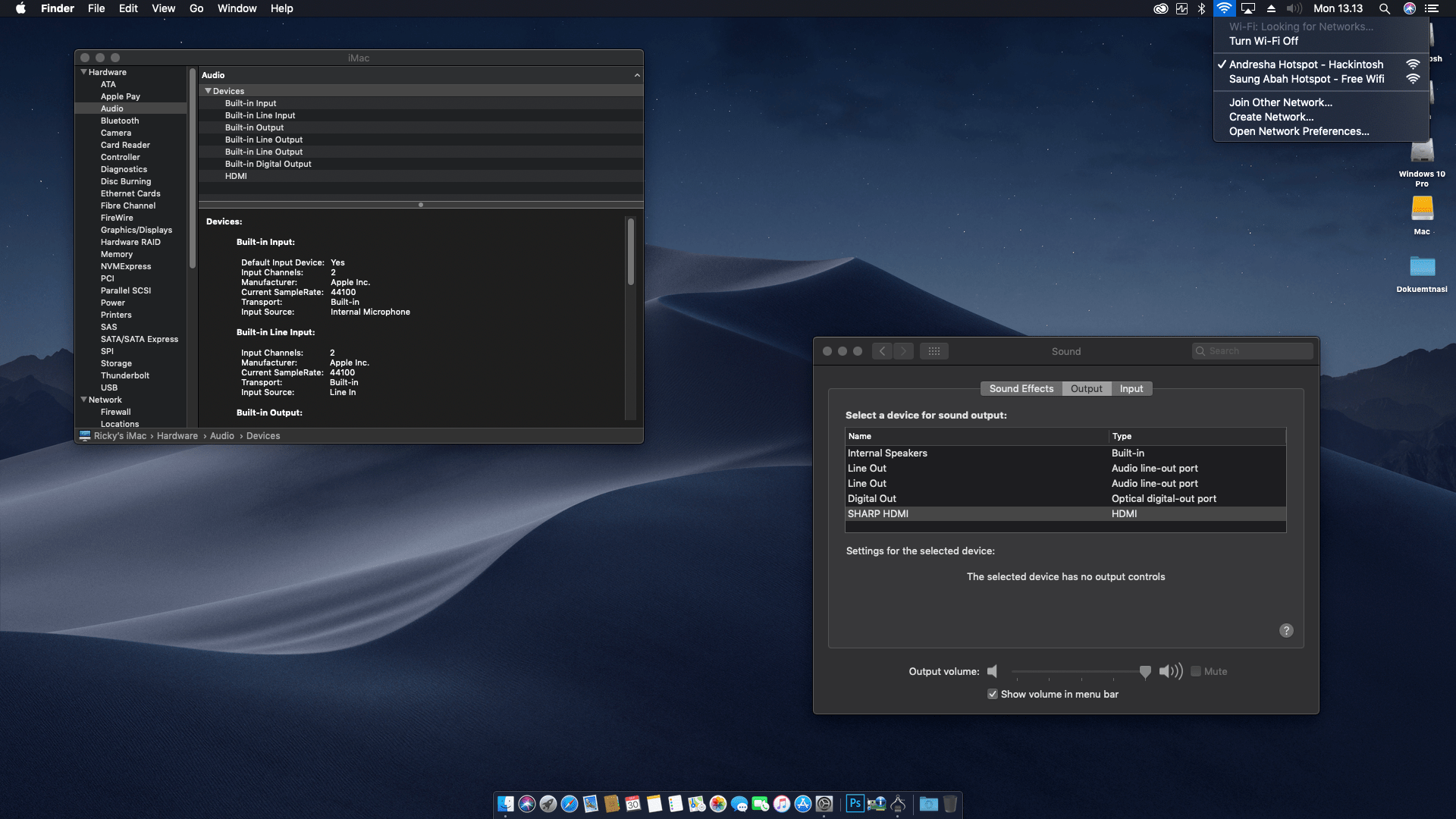This screenshot has width=1456, height=819.
Task: Open the Bluetooth status menu
Action: pyautogui.click(x=1201, y=8)
